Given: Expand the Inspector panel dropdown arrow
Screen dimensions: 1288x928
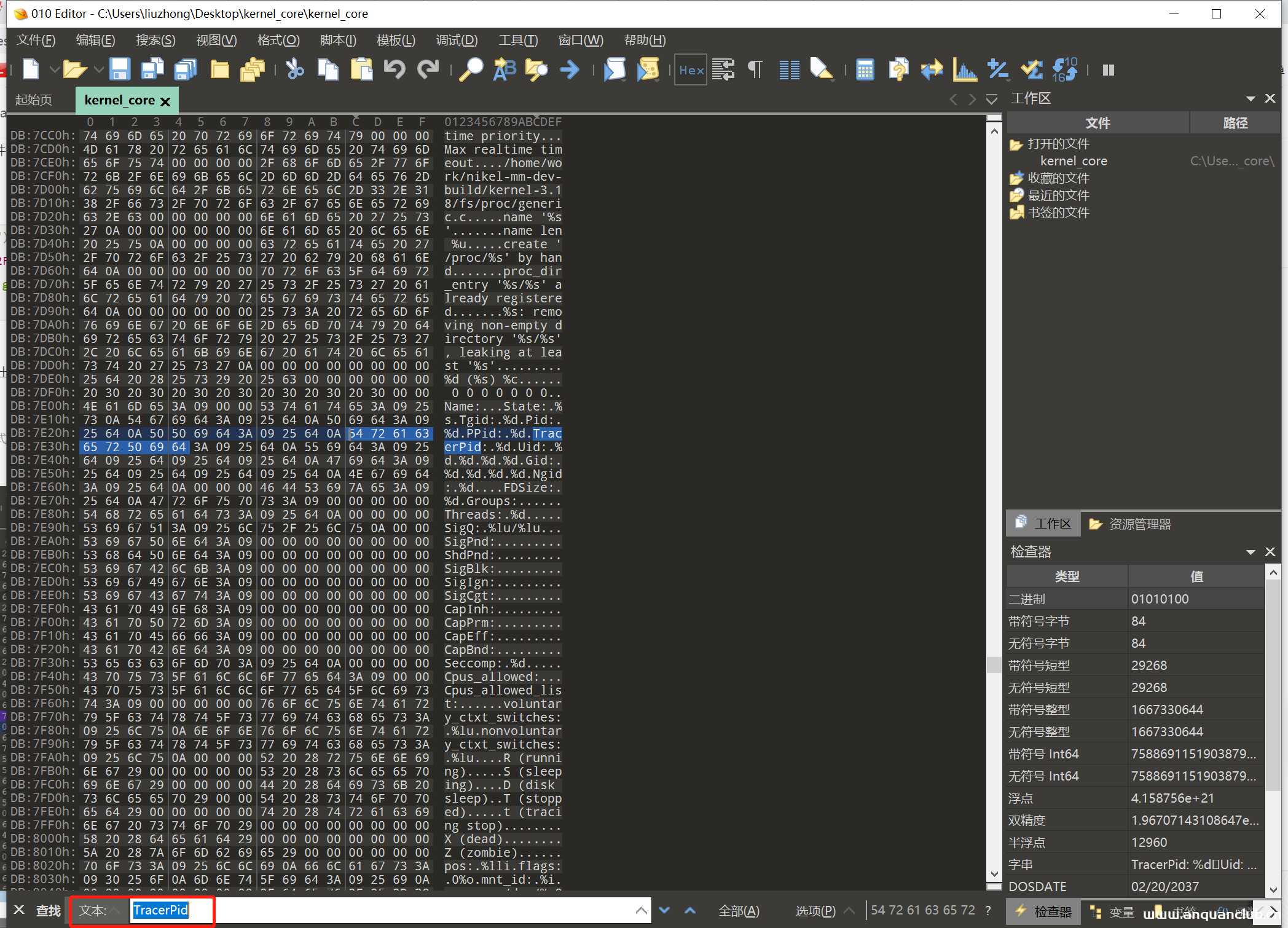Looking at the screenshot, I should pyautogui.click(x=1250, y=552).
